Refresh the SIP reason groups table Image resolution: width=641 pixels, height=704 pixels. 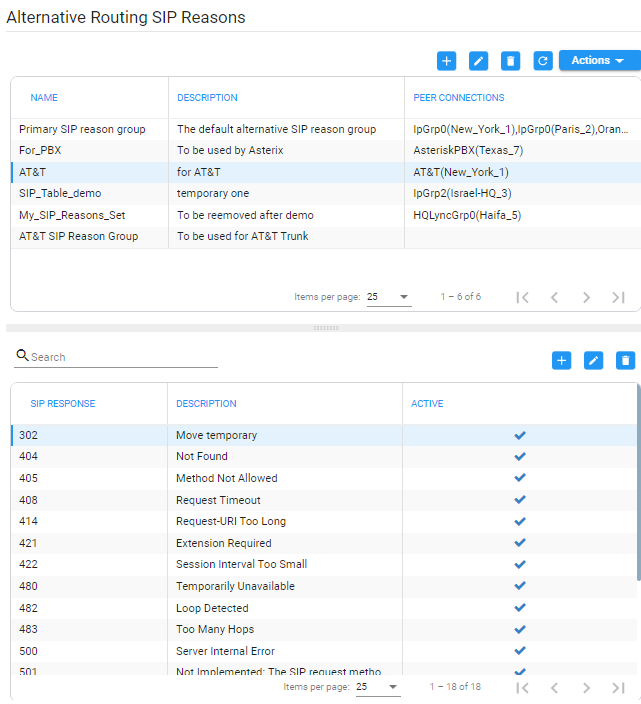[x=543, y=61]
